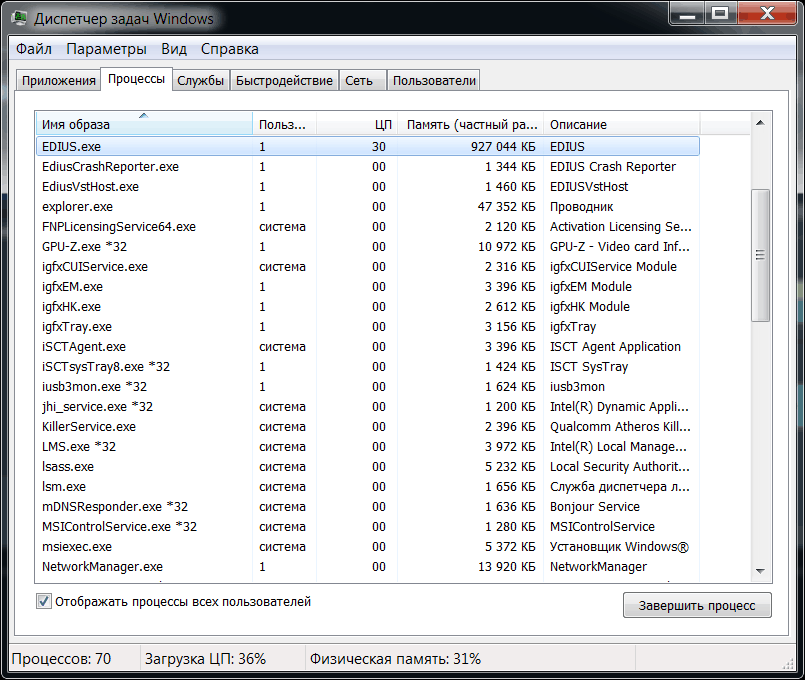This screenshot has width=805, height=680.
Task: Click Загрузка ЦП: 36% status entry
Action: (x=205, y=659)
